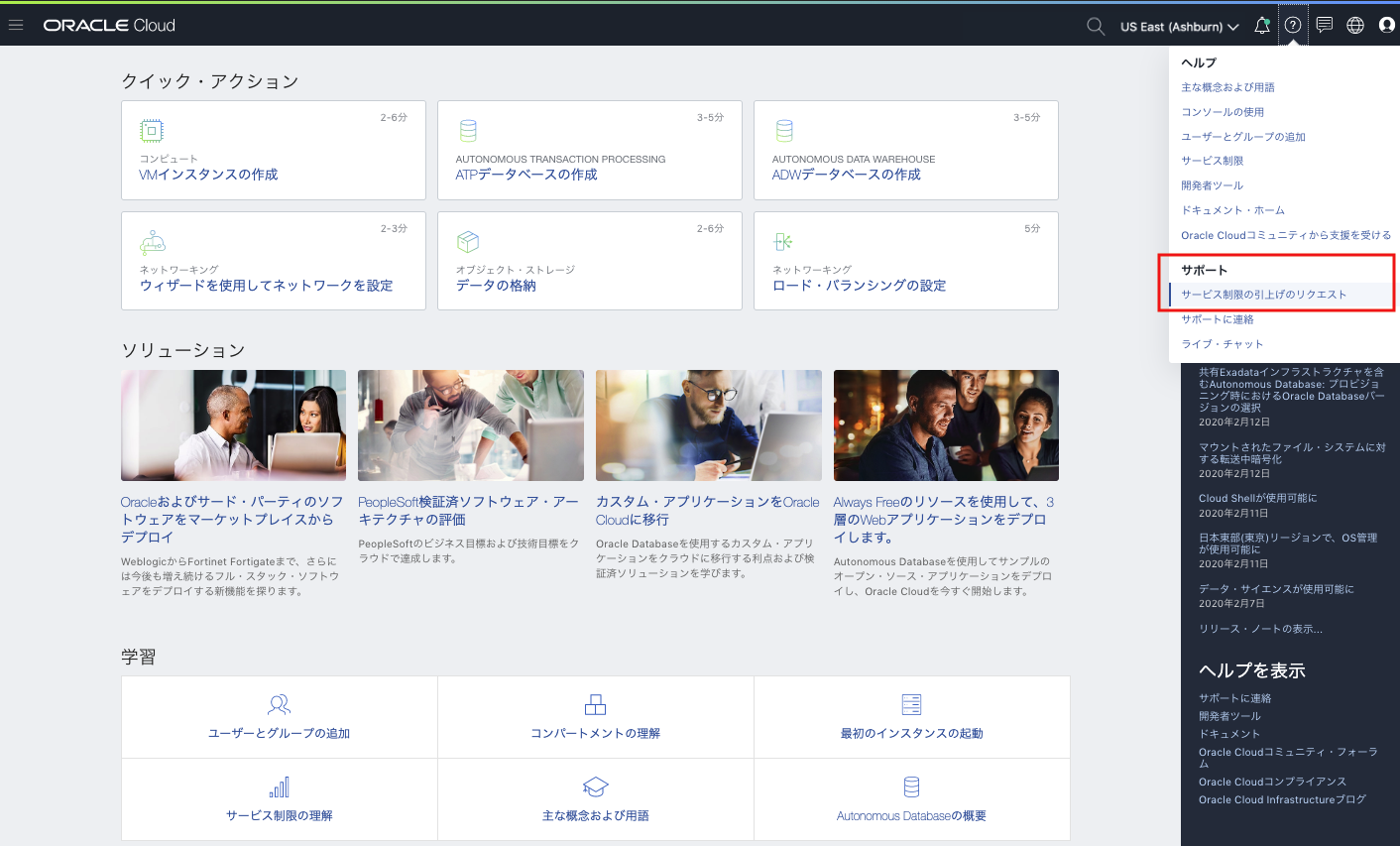Open ロード・バランシングの設定 quick action

tap(859, 286)
